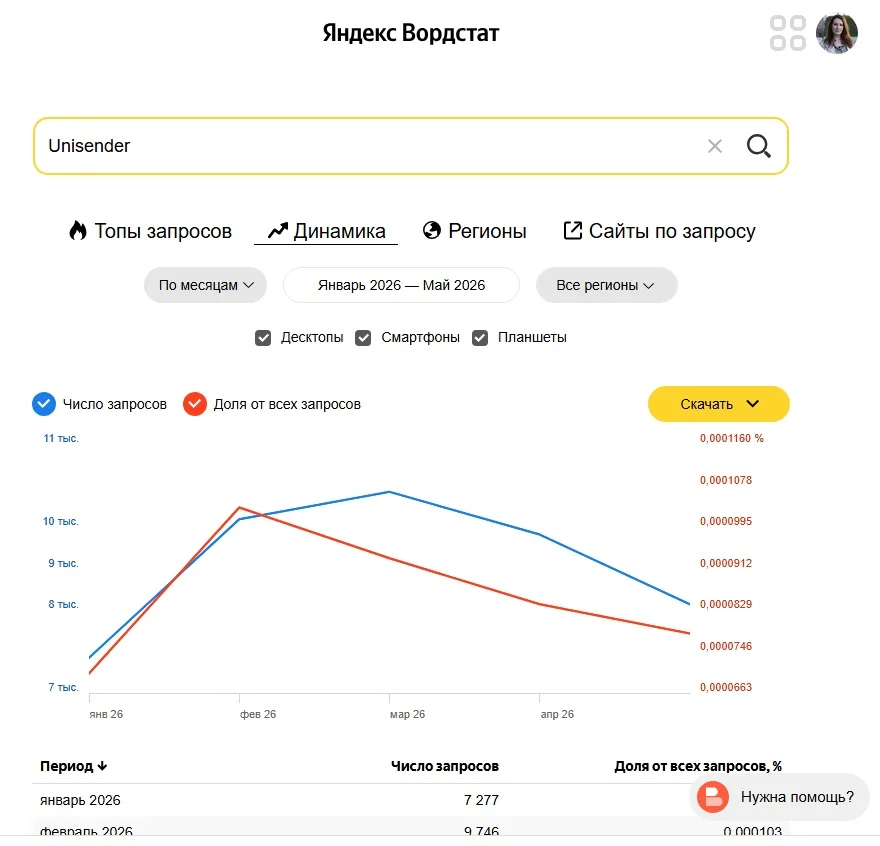The height and width of the screenshot is (846, 880).
Task: Switch to Сайты по запросу tab
Action: [x=659, y=231]
